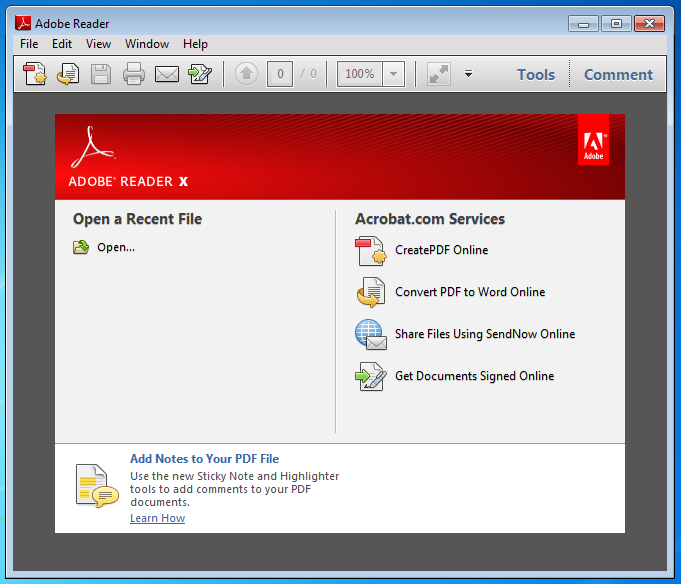Click Convert PDF to Word Online

[470, 292]
